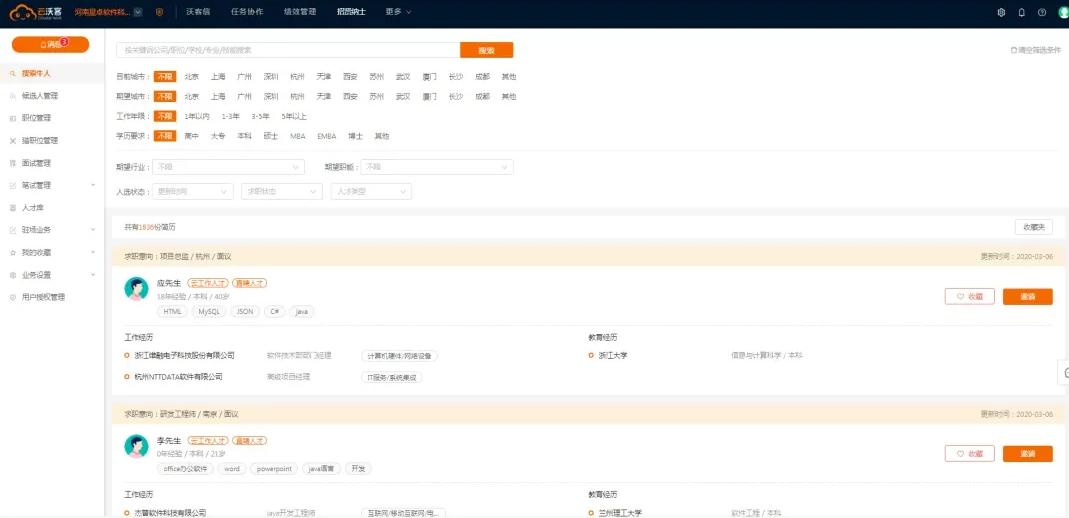Screen dimensions: 1069x518
Task: Open 沃客信 in top navigation
Action: click(x=198, y=12)
